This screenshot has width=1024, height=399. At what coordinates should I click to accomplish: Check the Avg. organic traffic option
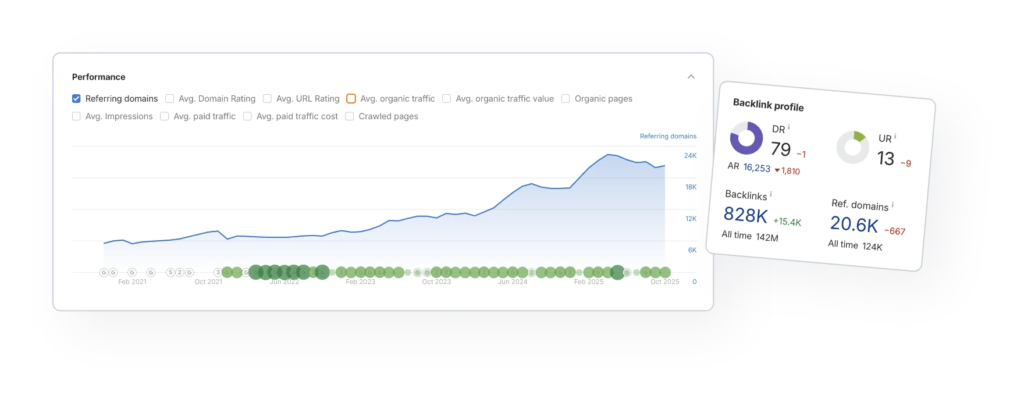[x=351, y=99]
